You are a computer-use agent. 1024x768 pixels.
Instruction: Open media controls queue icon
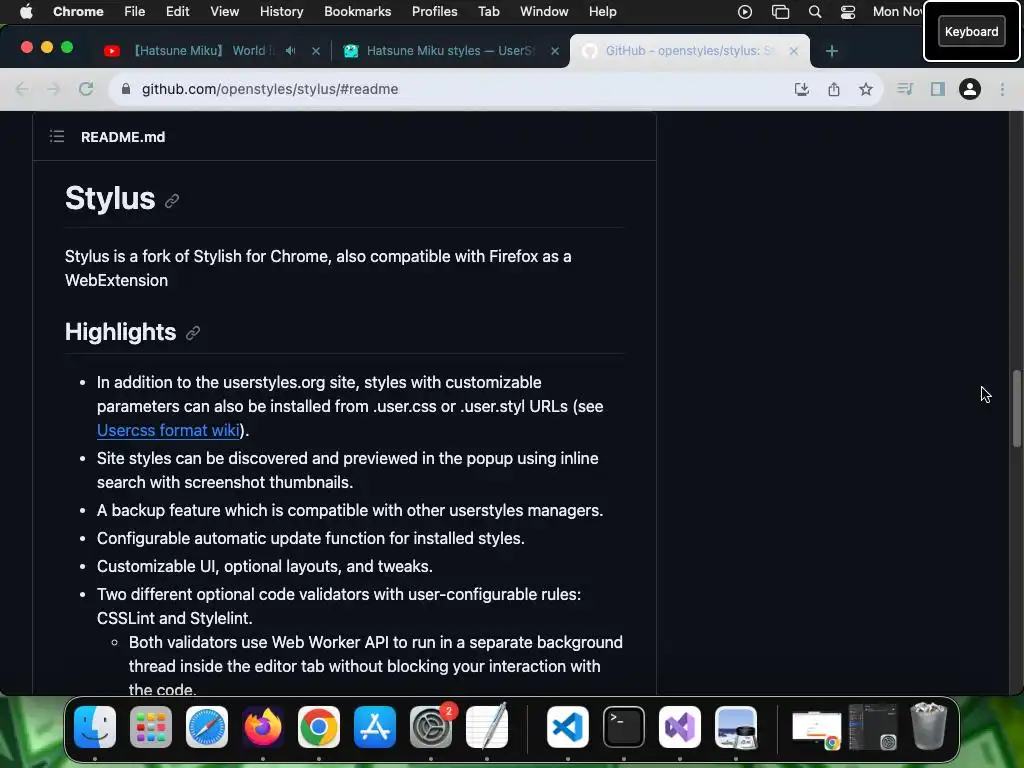[905, 89]
